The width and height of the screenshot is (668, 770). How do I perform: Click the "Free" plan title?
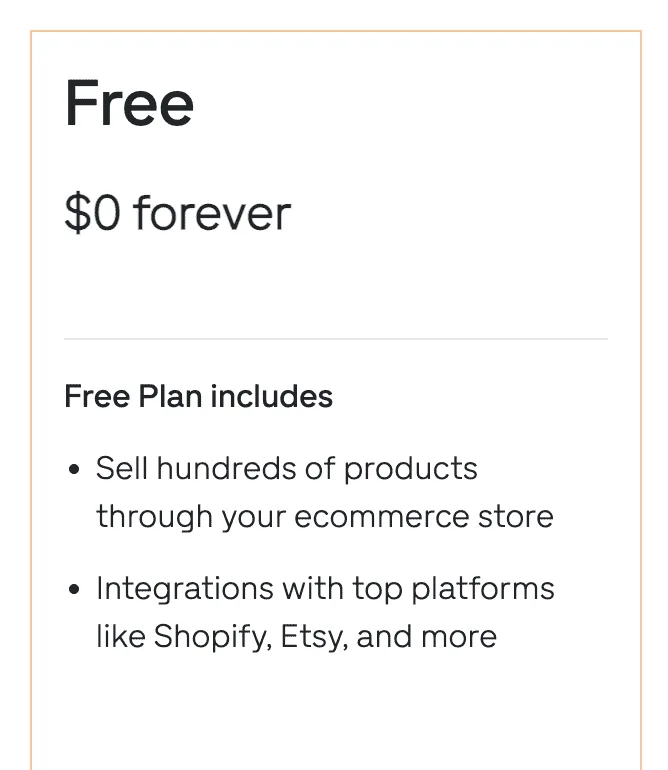pos(129,103)
